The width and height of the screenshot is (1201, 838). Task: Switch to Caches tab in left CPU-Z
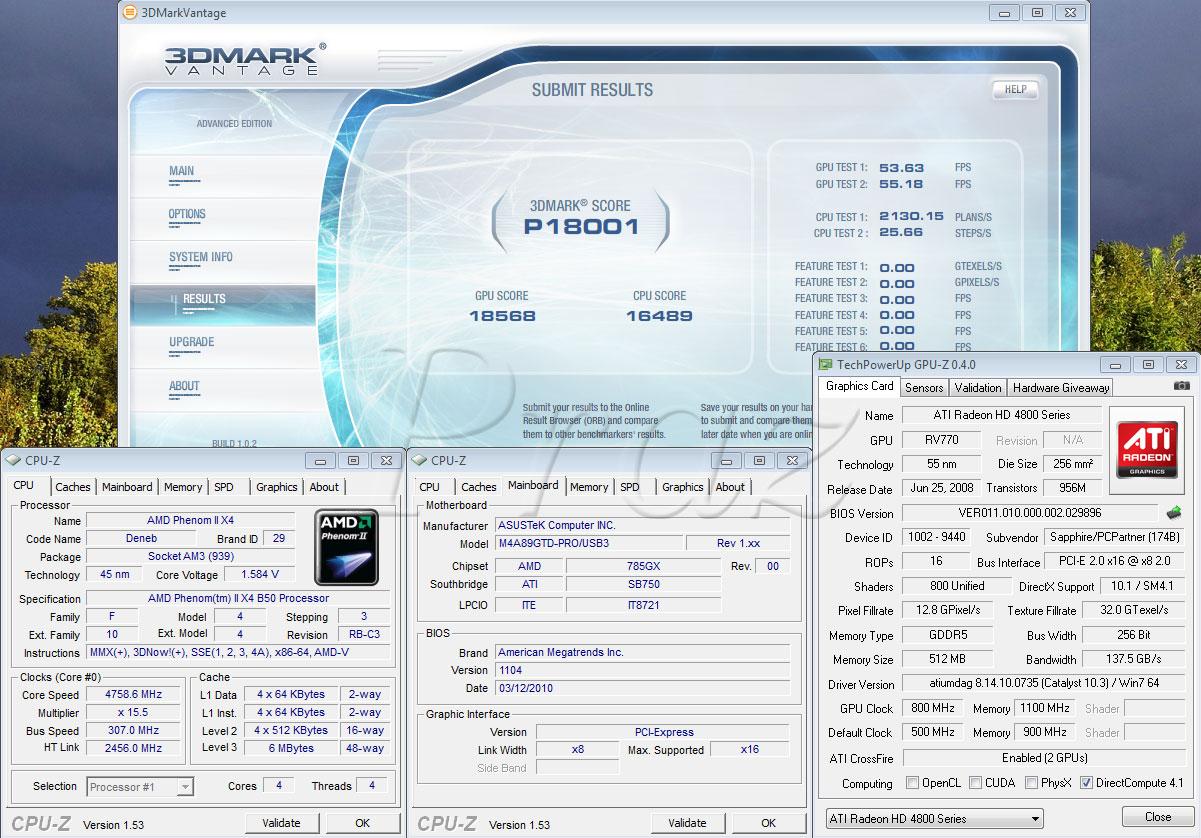click(73, 487)
